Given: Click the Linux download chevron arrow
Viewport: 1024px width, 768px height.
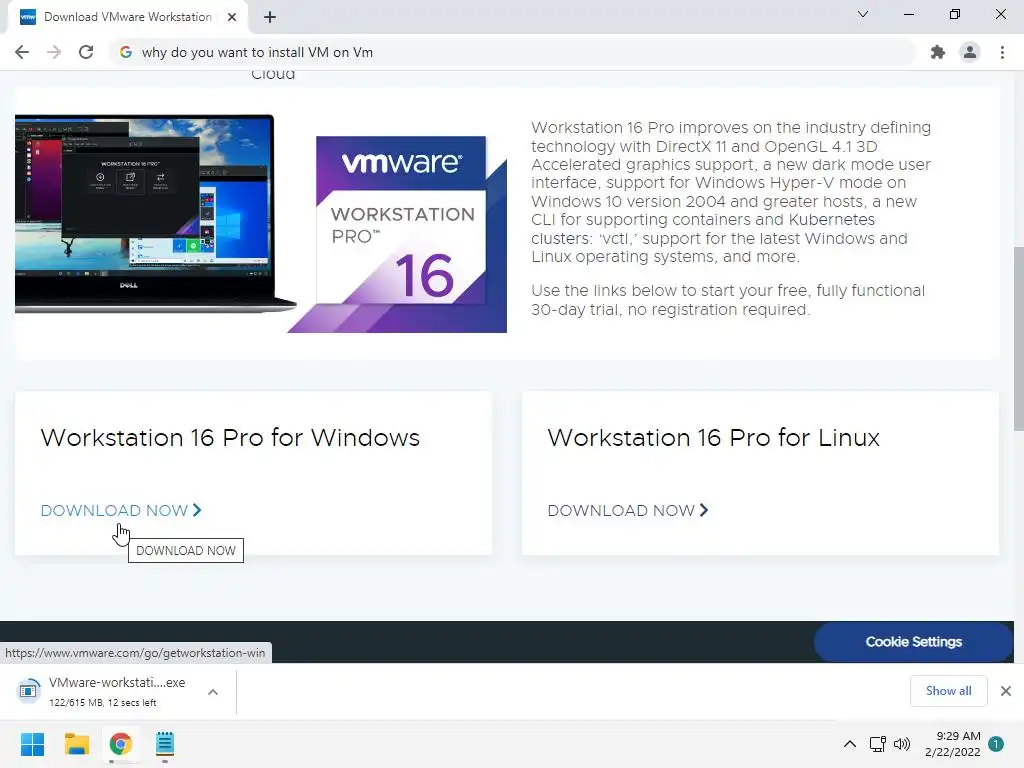Looking at the screenshot, I should click(704, 510).
